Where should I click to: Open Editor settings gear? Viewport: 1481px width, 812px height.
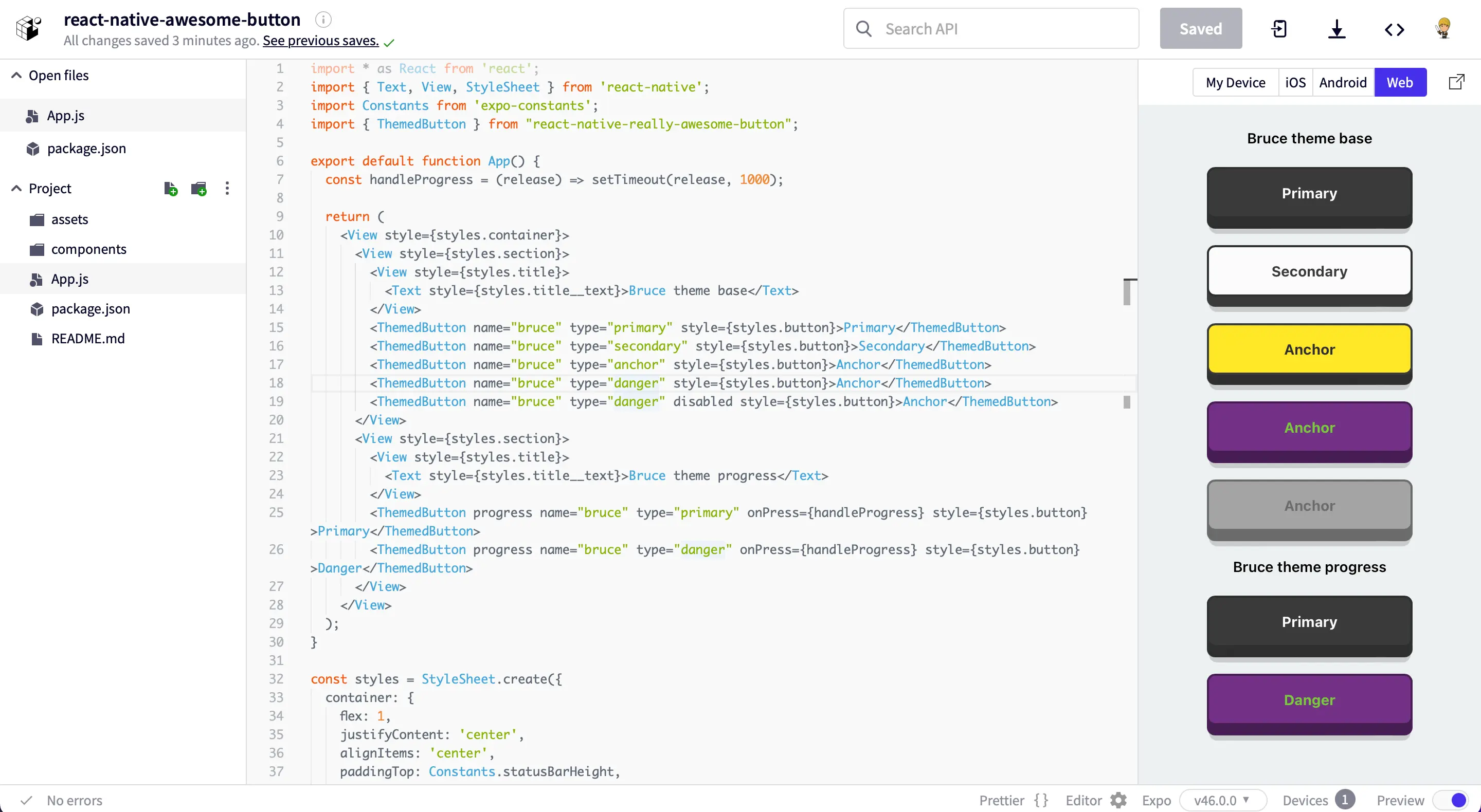tap(1118, 800)
